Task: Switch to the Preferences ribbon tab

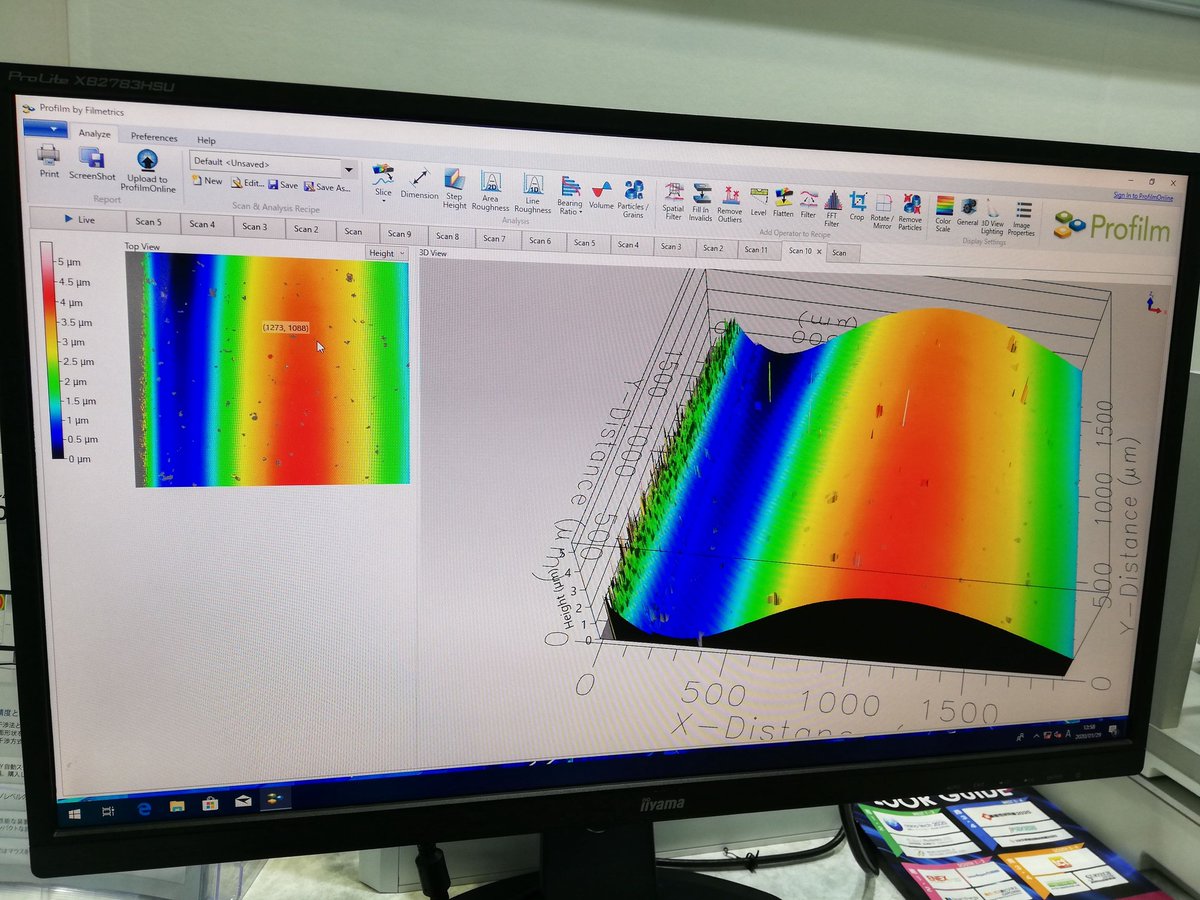Action: [154, 137]
